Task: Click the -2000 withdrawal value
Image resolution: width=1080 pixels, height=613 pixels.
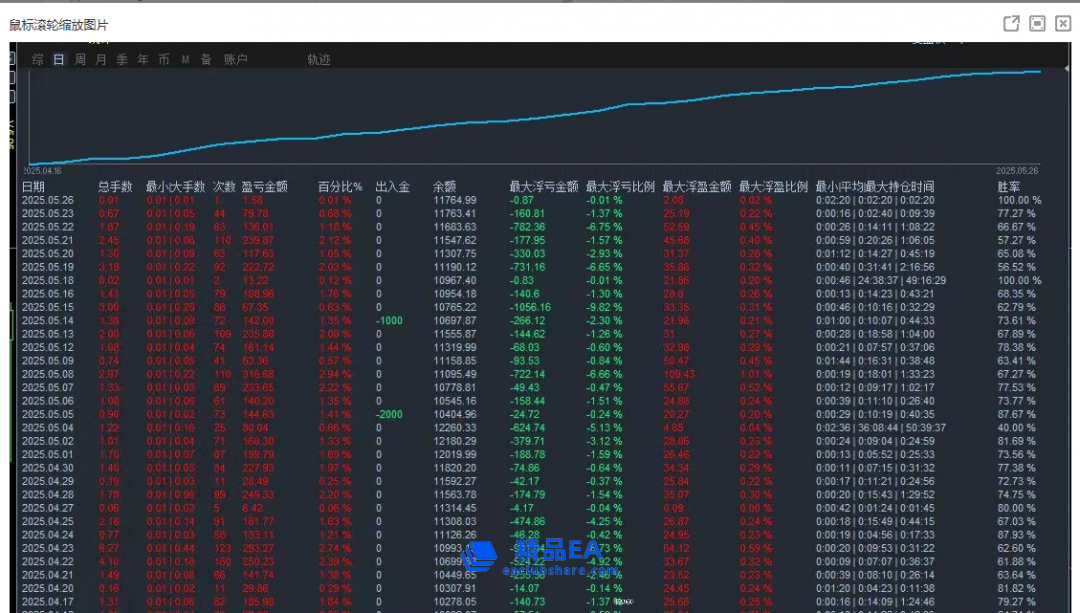Action: point(389,414)
